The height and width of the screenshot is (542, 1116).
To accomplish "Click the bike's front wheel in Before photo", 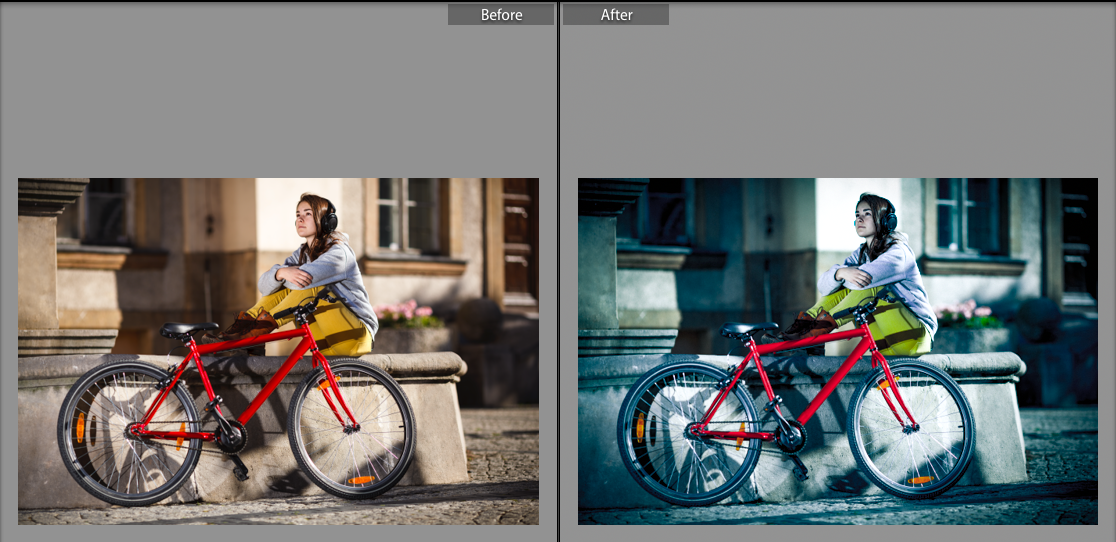I will (351, 427).
